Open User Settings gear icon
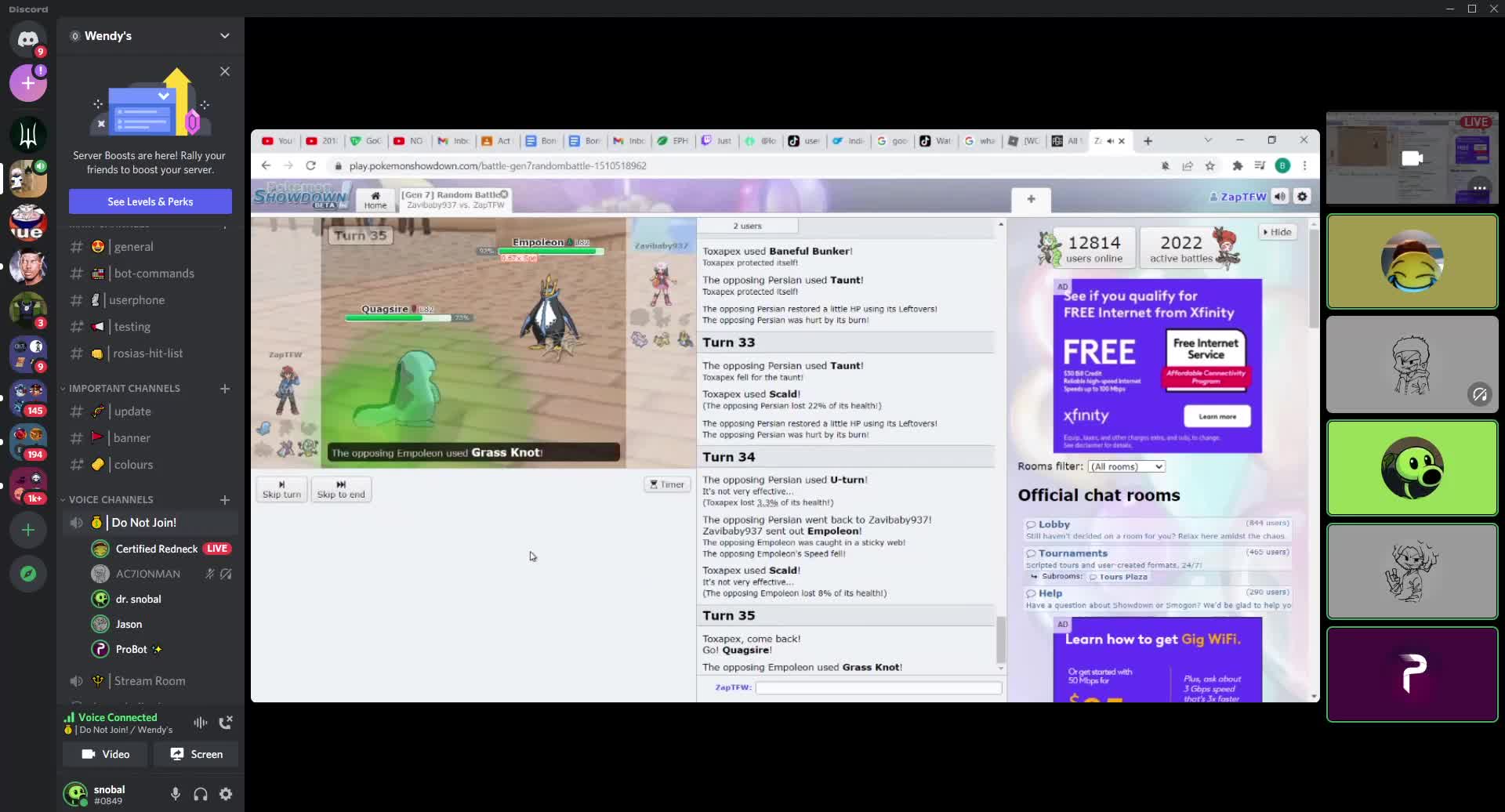This screenshot has width=1505, height=812. [226, 794]
